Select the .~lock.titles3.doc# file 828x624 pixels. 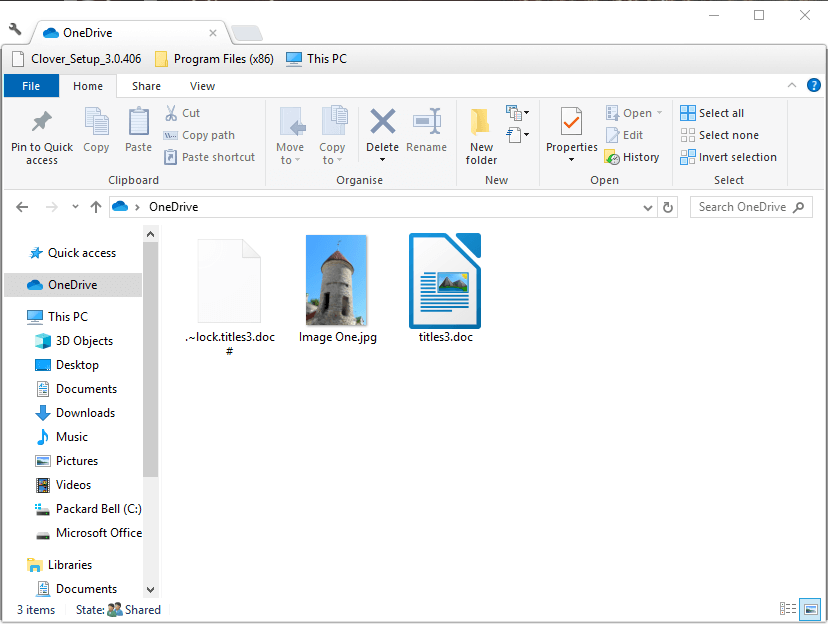coord(230,297)
